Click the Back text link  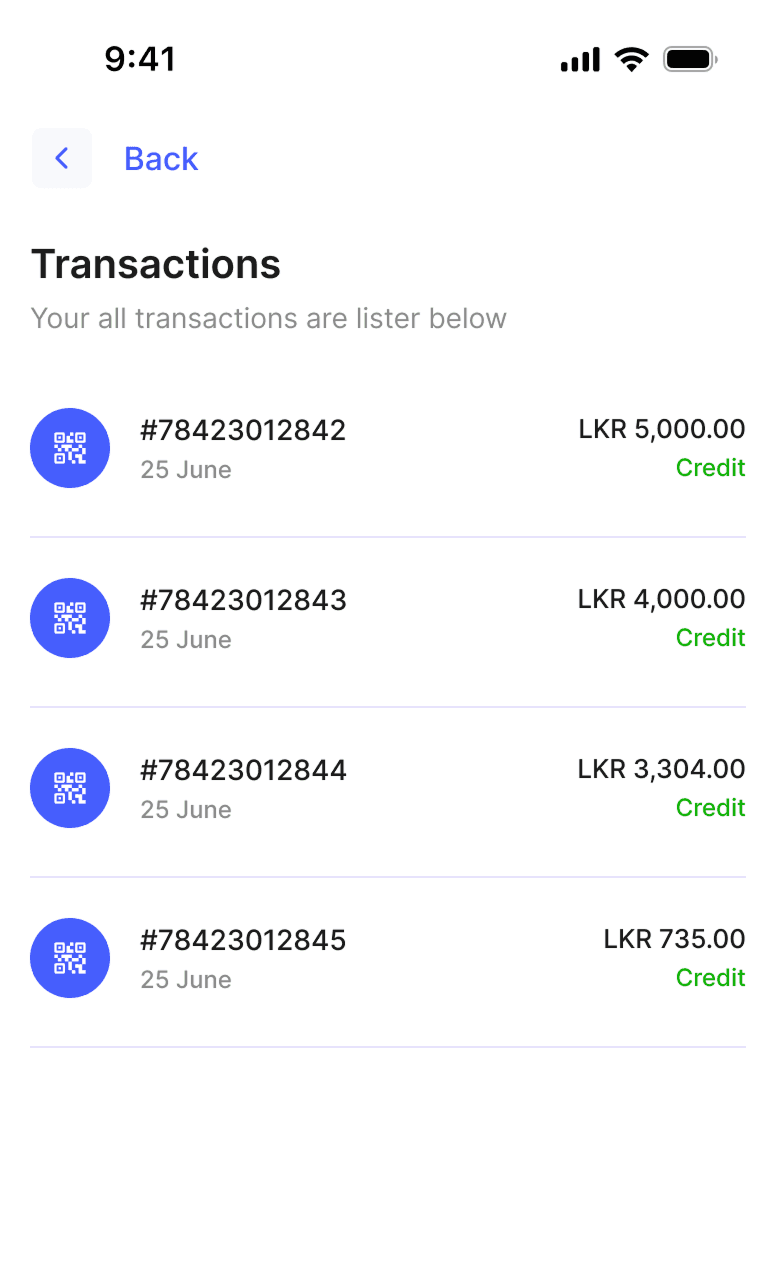pyautogui.click(x=161, y=159)
